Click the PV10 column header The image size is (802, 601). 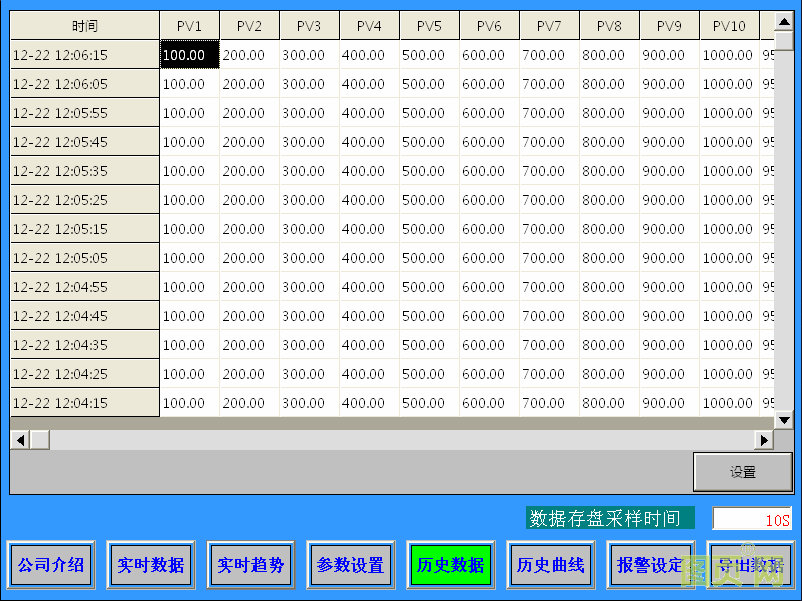tap(729, 26)
